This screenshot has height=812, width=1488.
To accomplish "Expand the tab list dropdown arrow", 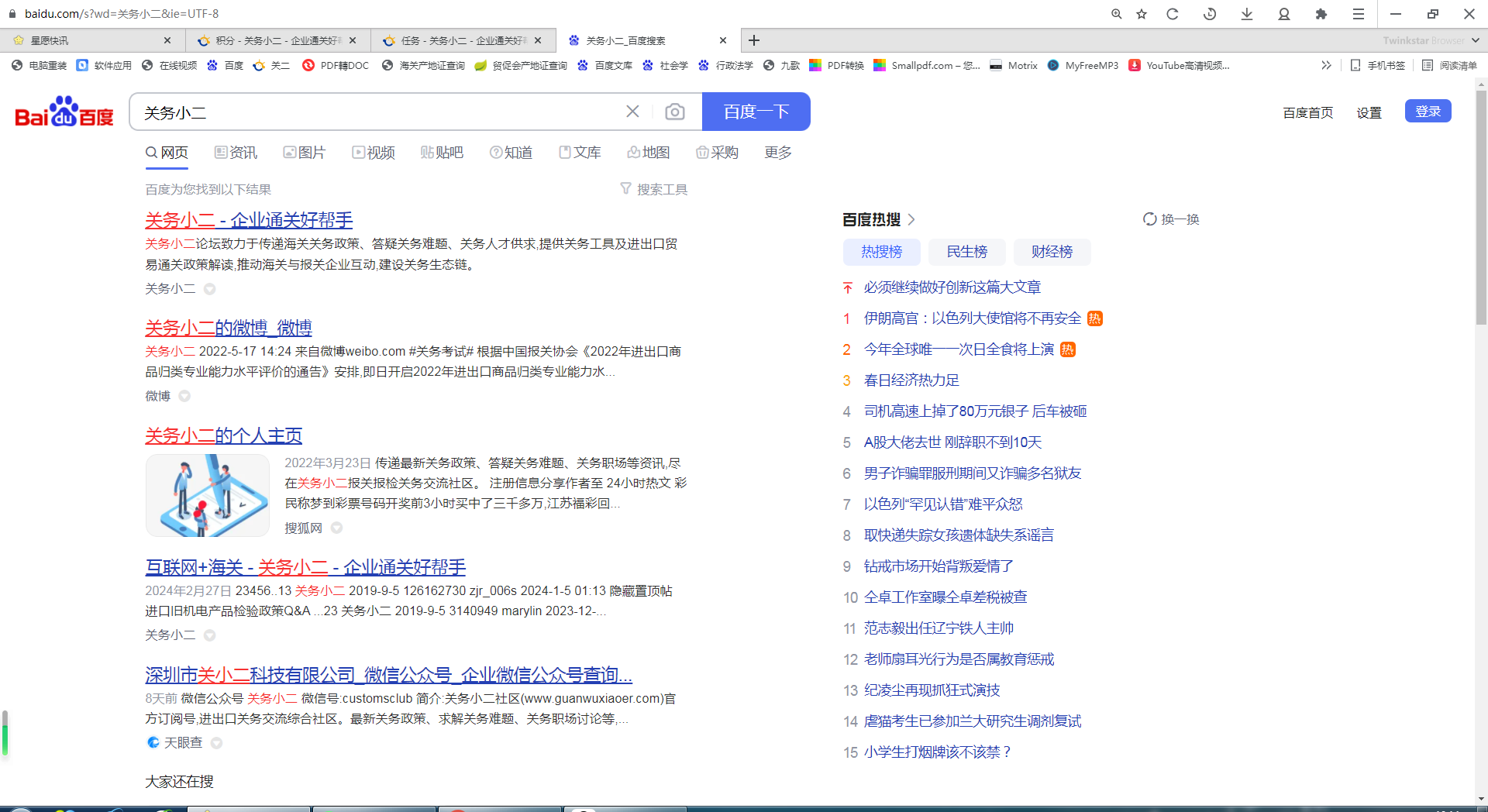I will pos(1475,40).
